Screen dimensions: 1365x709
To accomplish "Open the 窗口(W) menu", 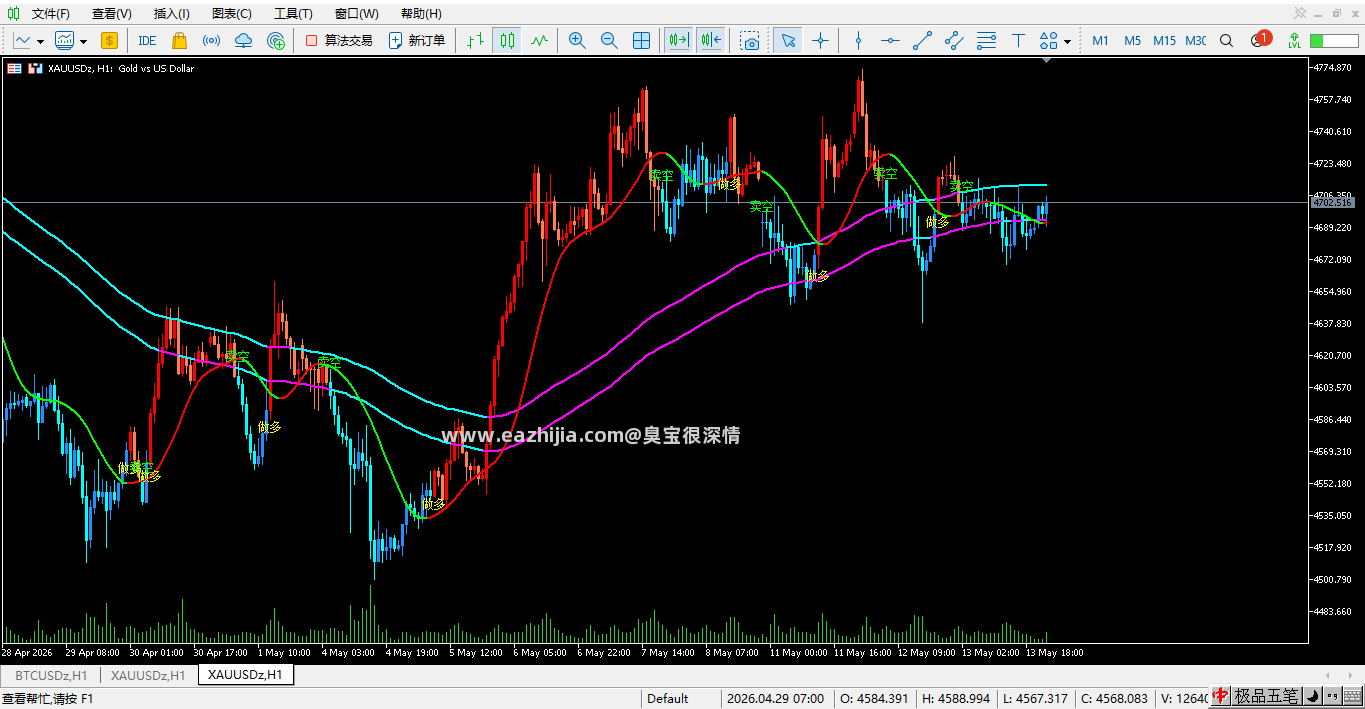I will (x=356, y=14).
